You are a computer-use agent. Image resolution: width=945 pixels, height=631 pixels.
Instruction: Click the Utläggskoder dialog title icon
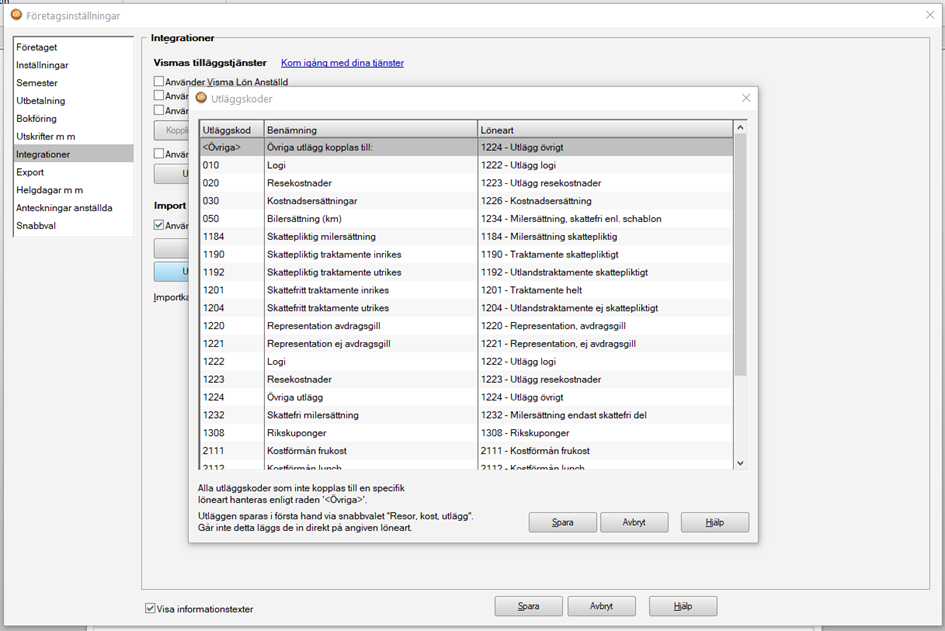tap(201, 98)
